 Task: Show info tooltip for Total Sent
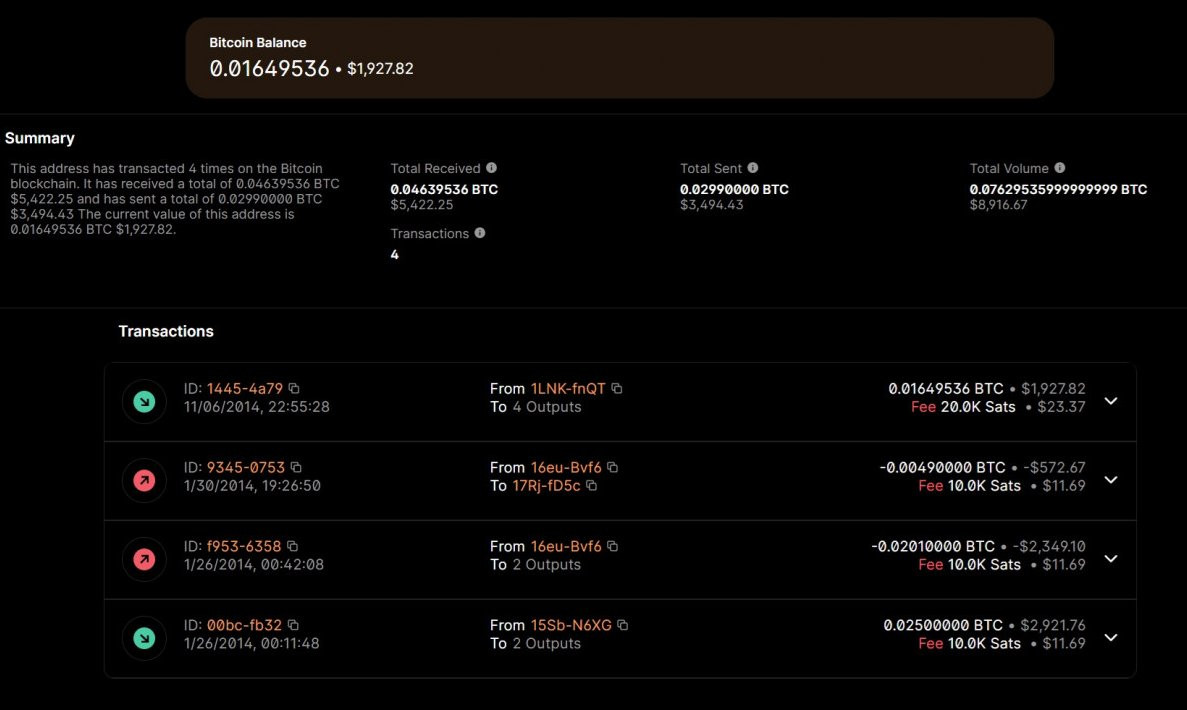coord(753,168)
